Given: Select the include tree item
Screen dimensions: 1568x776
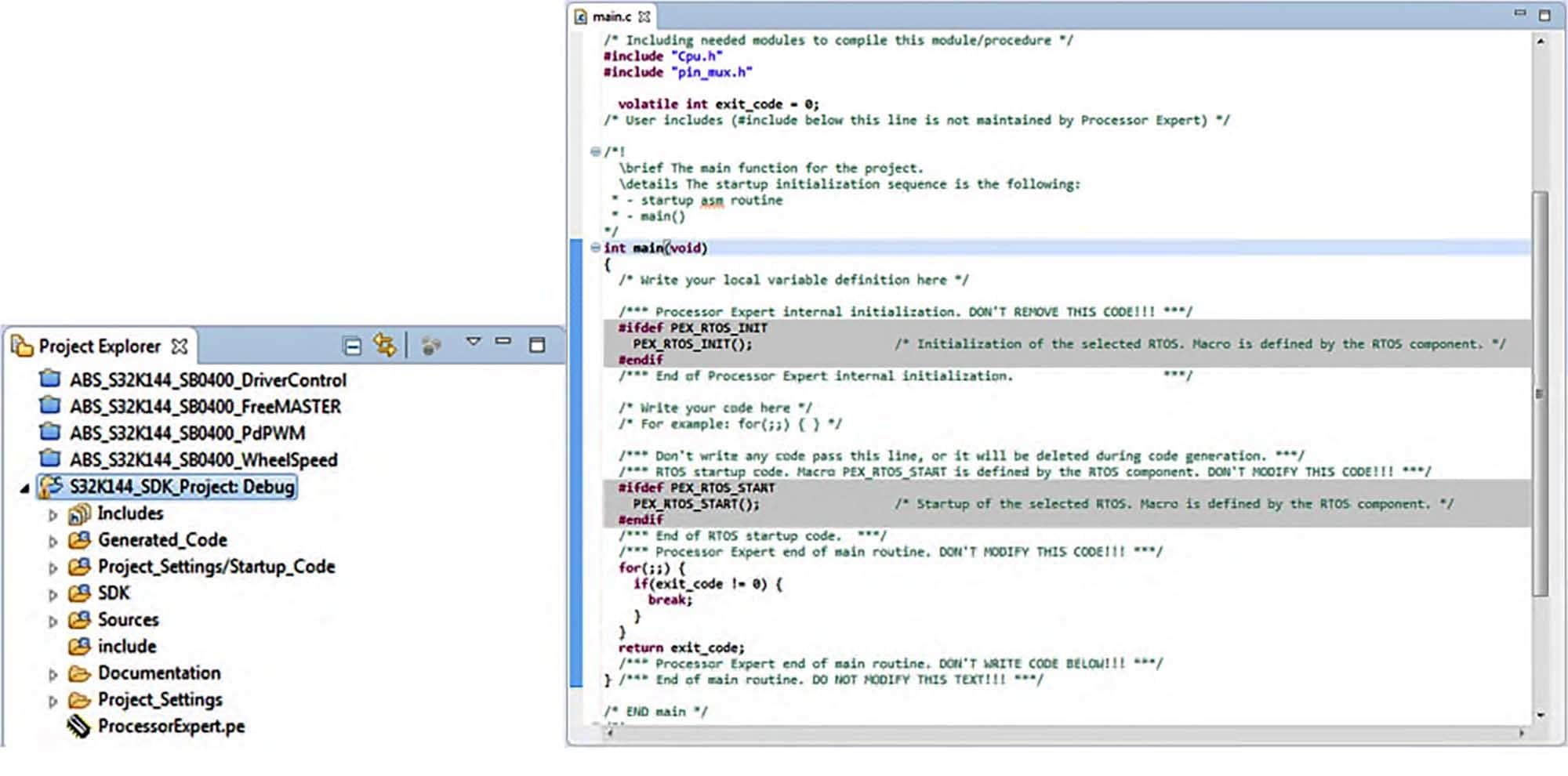Looking at the screenshot, I should (127, 647).
